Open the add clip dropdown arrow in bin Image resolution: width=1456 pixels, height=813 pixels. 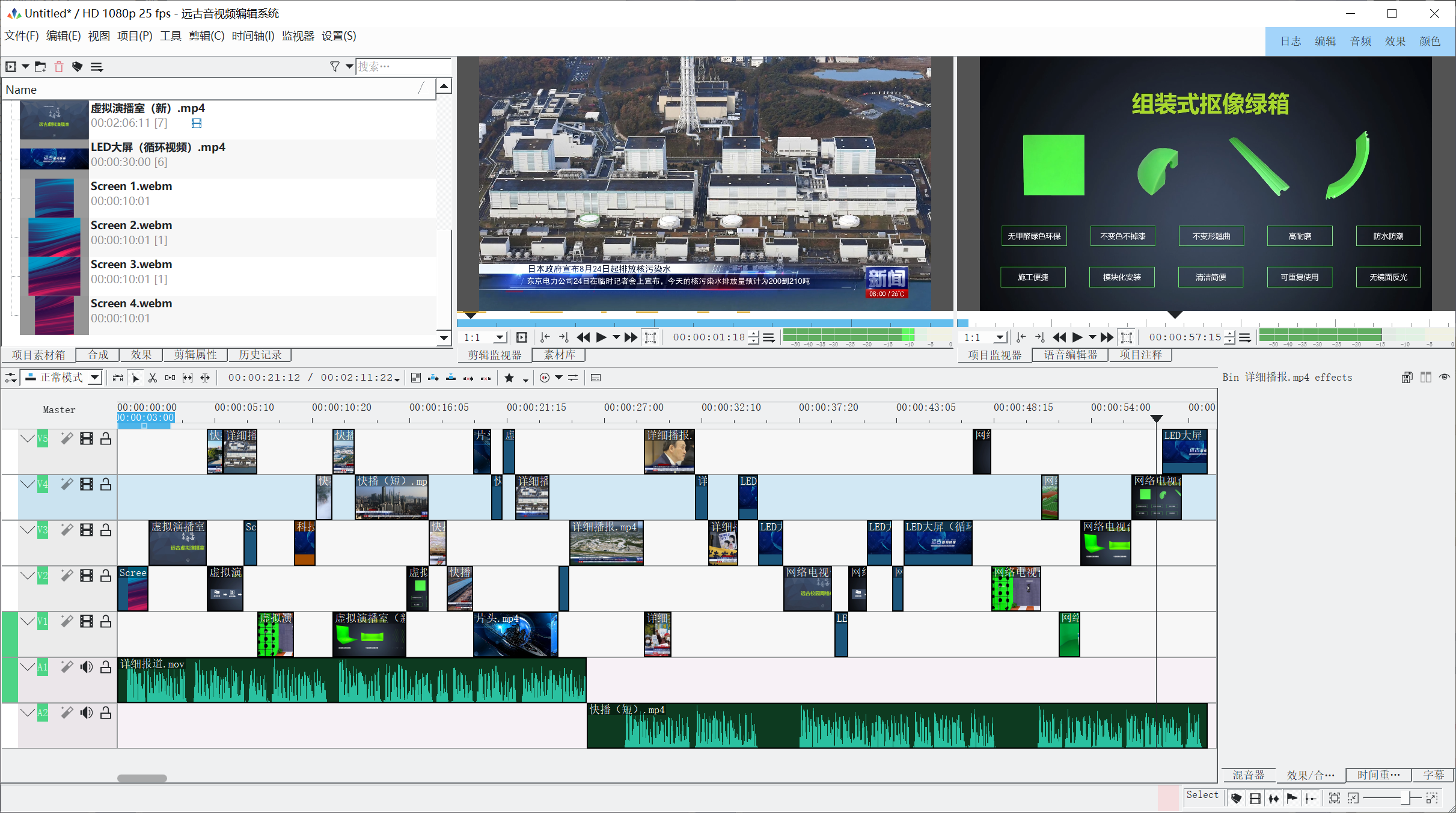coord(25,67)
